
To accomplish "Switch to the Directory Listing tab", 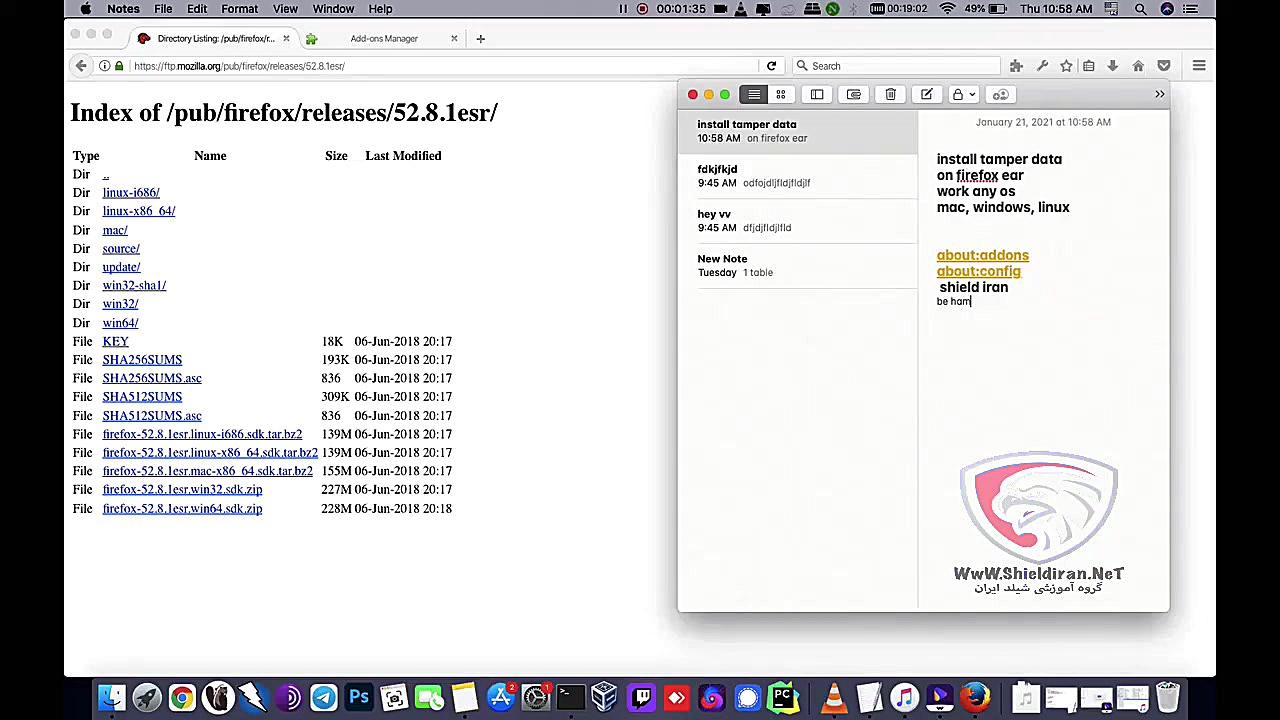I will coord(213,38).
